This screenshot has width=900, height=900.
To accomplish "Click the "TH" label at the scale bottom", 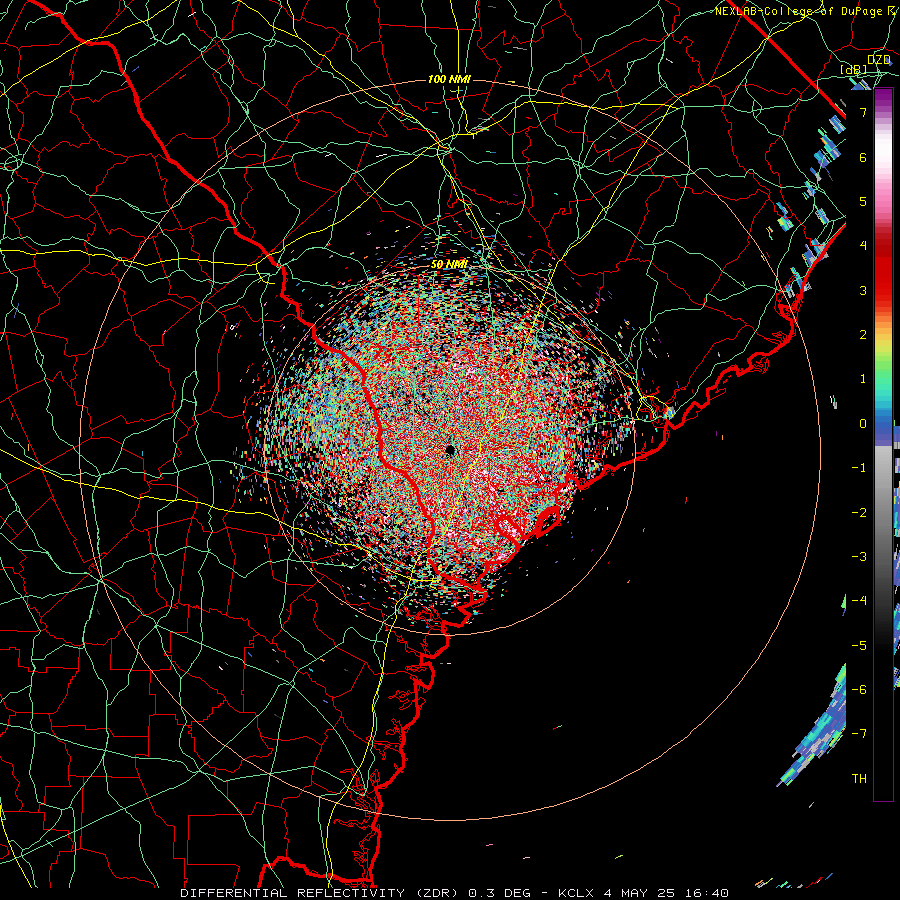I will [859, 779].
